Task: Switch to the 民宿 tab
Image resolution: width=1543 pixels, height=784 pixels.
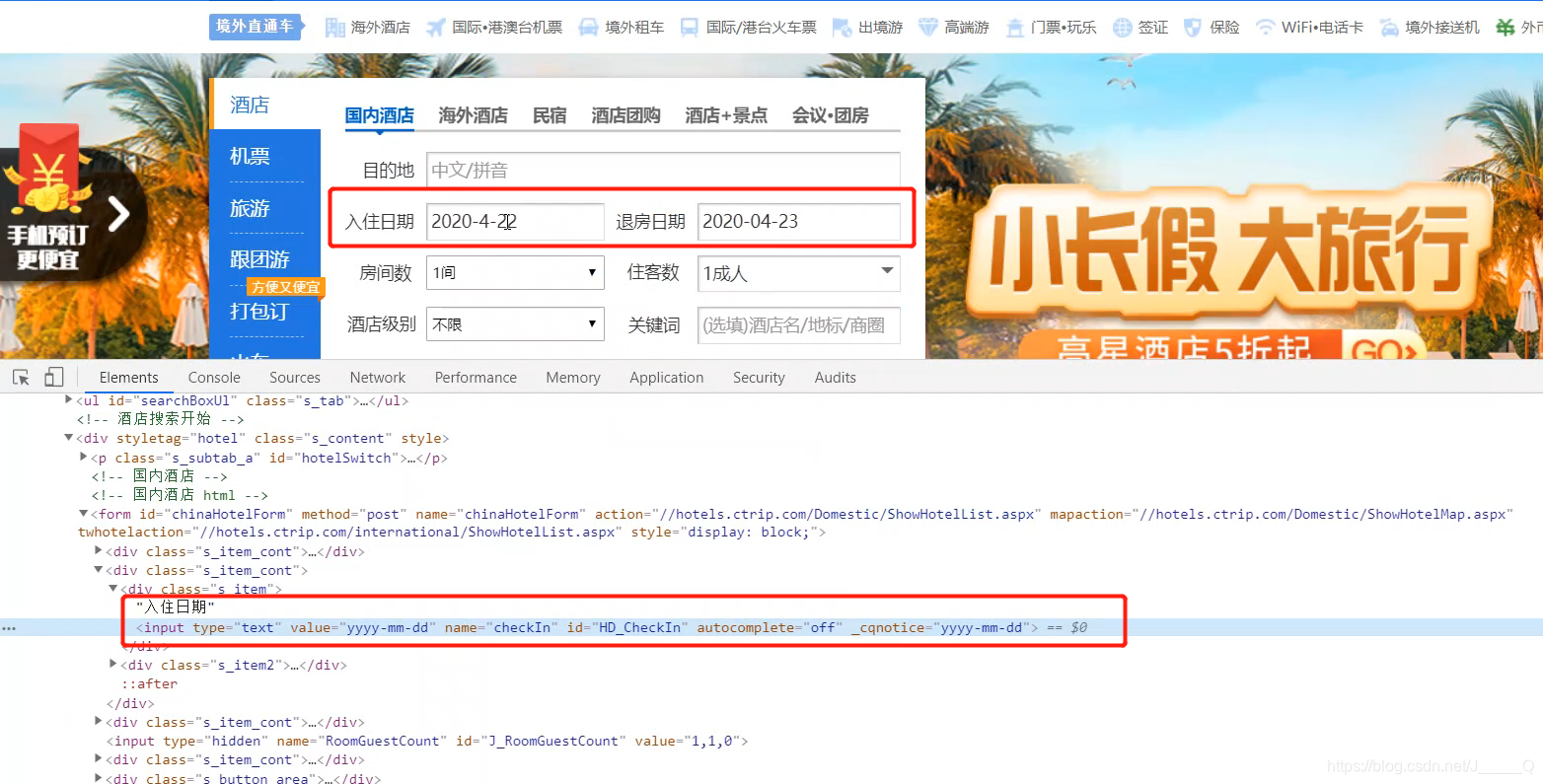Action: coord(550,115)
